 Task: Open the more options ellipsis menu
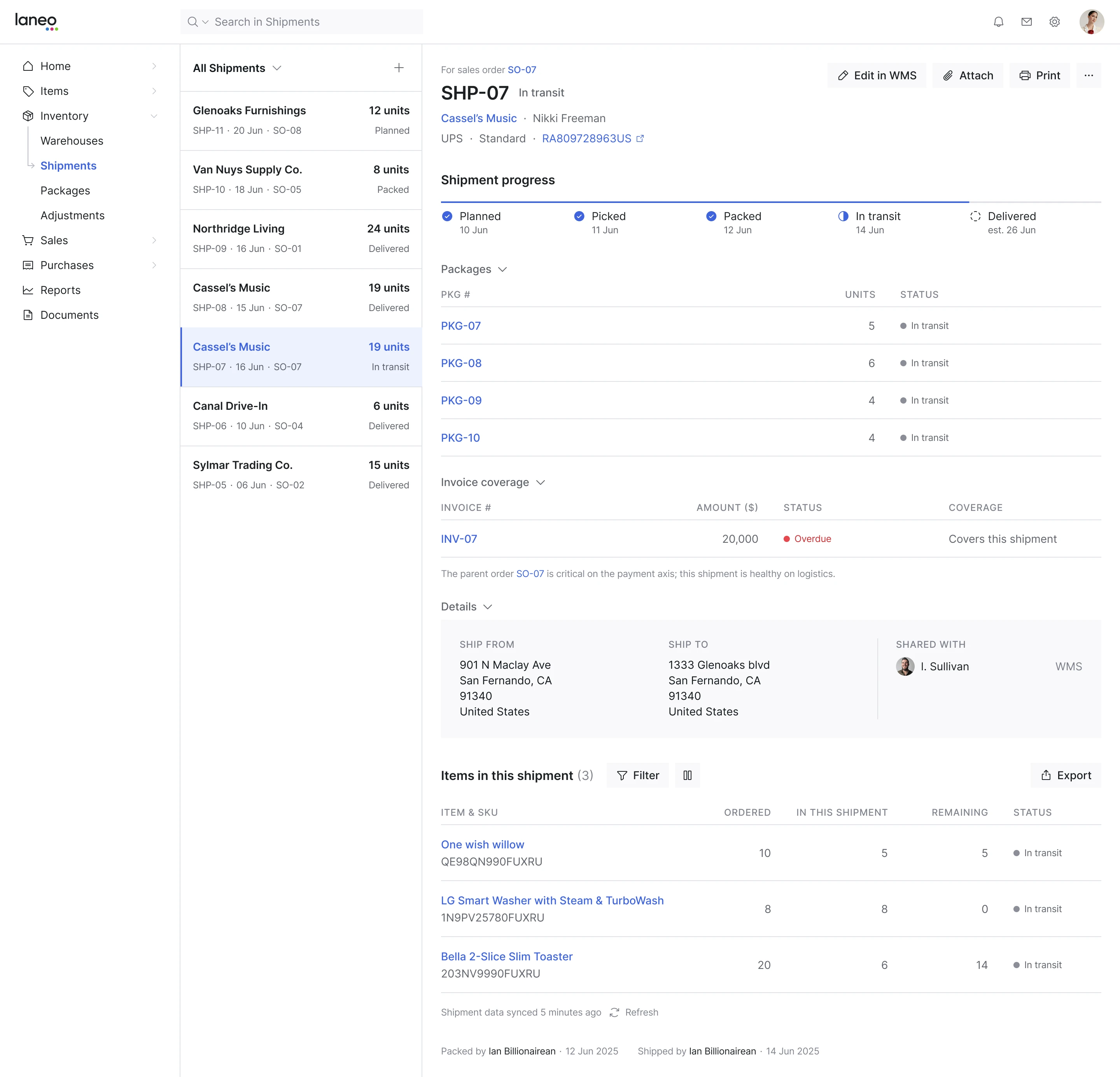pos(1088,75)
